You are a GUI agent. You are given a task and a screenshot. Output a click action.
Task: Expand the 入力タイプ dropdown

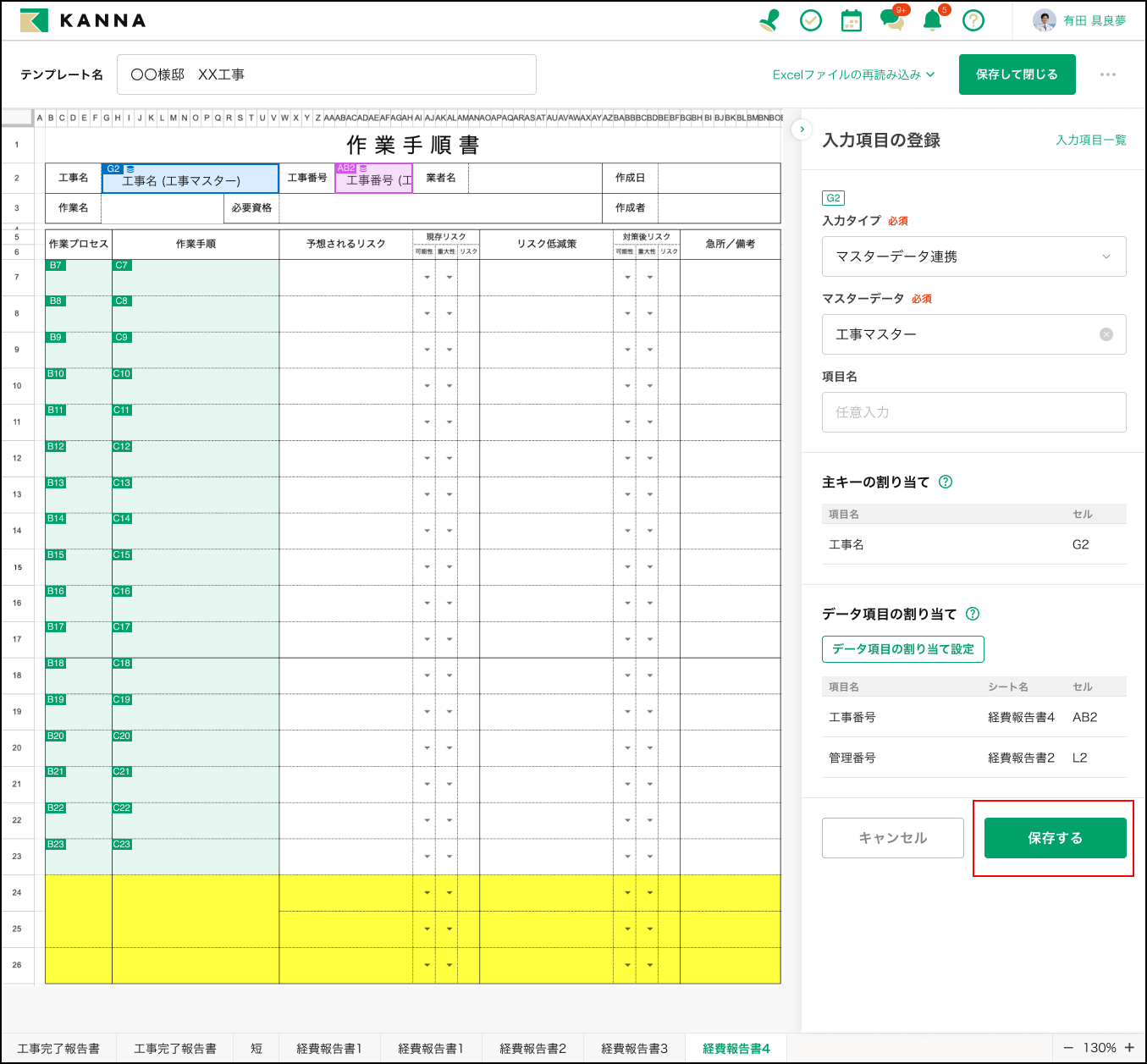point(973,256)
